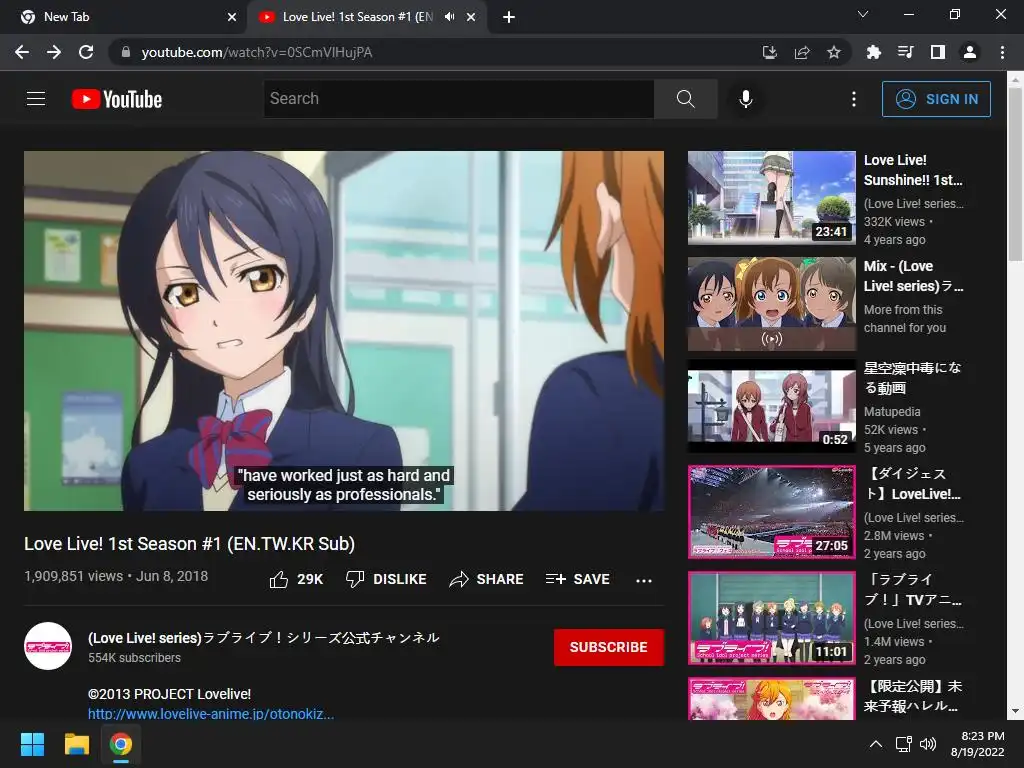This screenshot has height=768, width=1024.
Task: View site information lock icon
Action: click(x=126, y=52)
